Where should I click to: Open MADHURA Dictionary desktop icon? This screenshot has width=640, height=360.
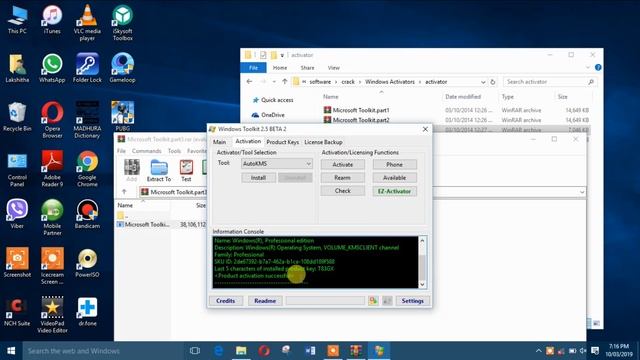87,120
